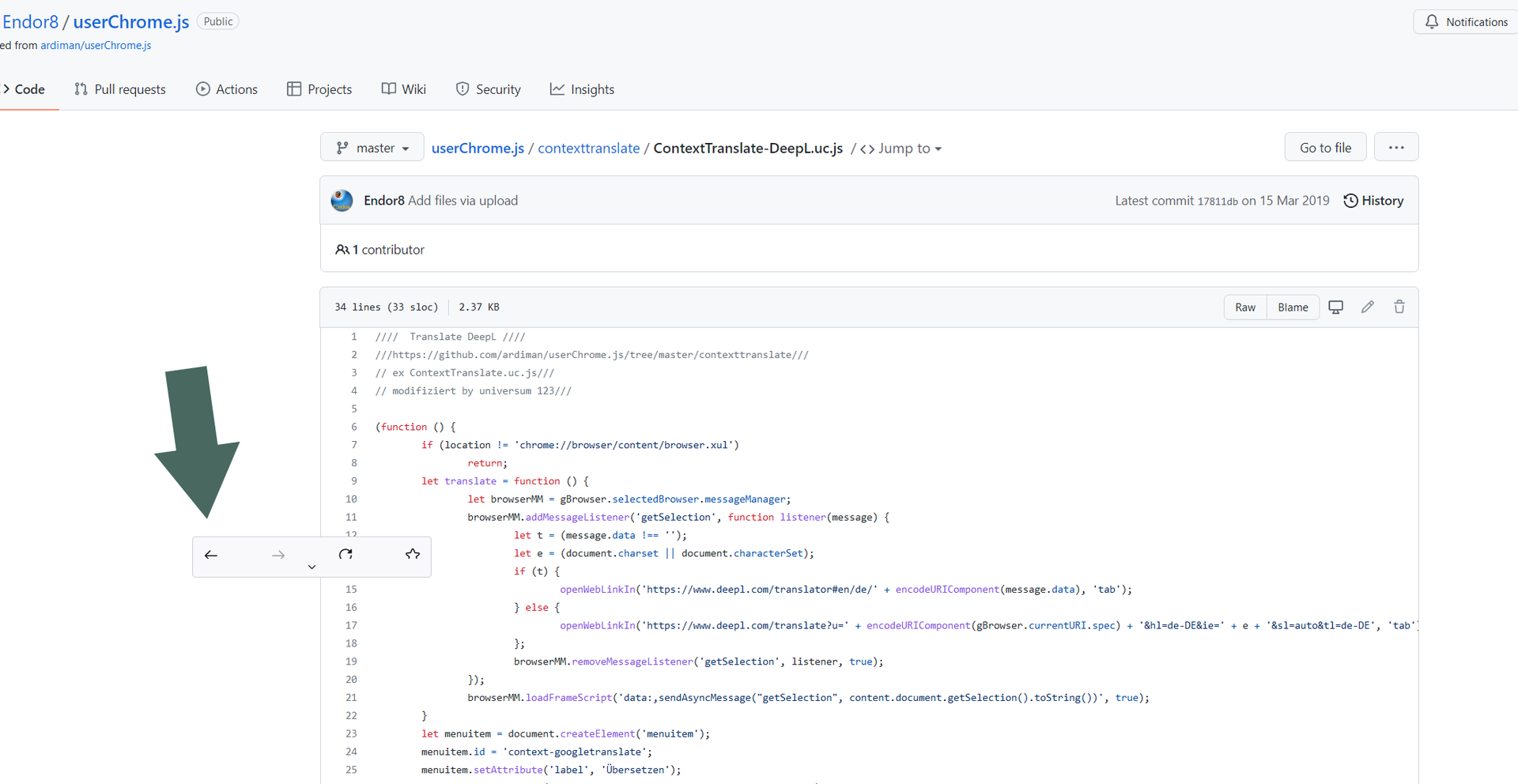View file Blame
The width and height of the screenshot is (1518, 784).
tap(1293, 307)
